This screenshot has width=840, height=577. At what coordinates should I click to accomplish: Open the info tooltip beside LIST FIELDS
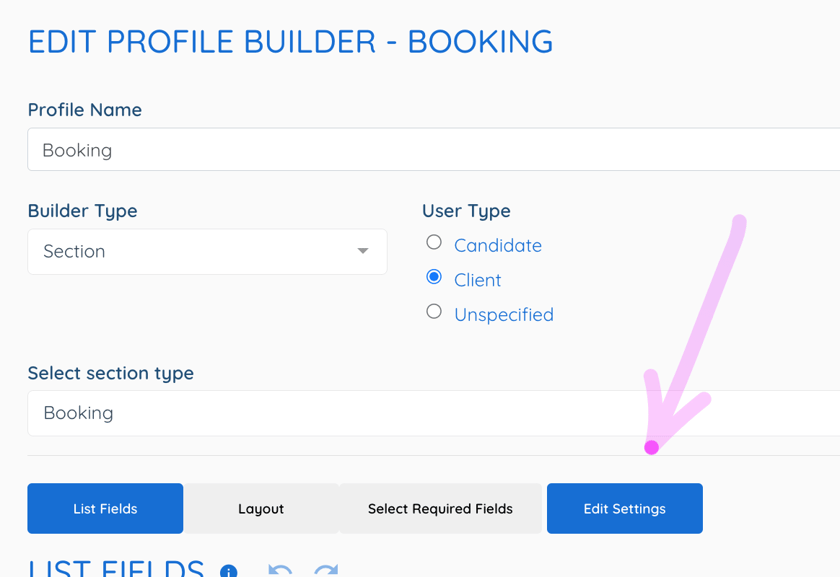coord(228,571)
